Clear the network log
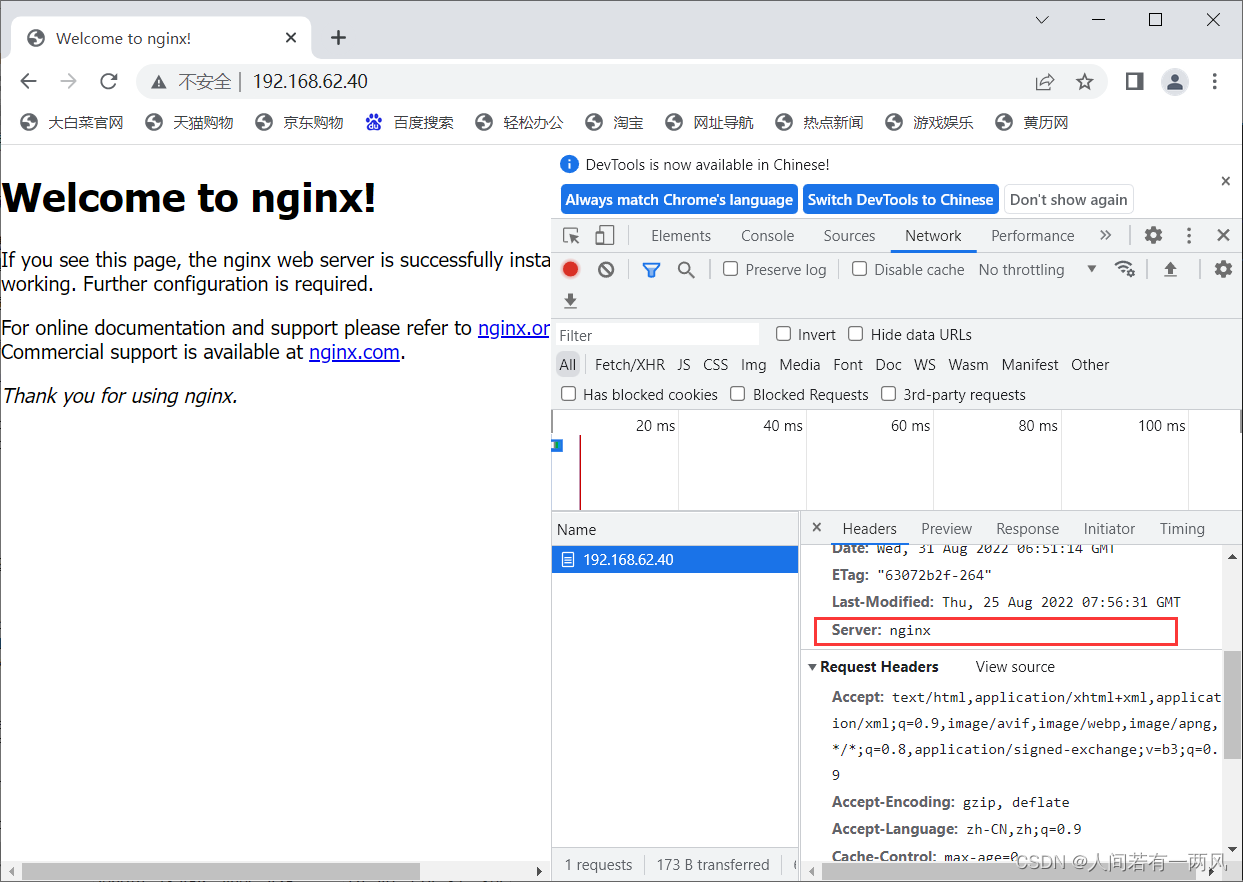 pyautogui.click(x=606, y=269)
